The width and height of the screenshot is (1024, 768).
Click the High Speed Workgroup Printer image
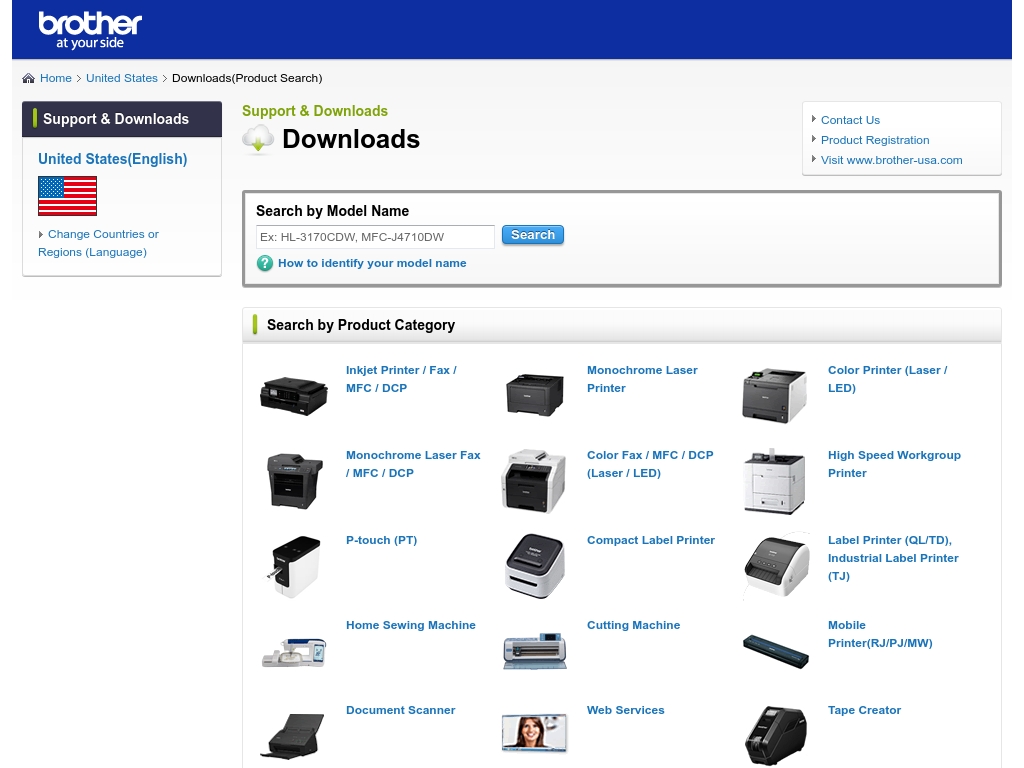pos(775,481)
